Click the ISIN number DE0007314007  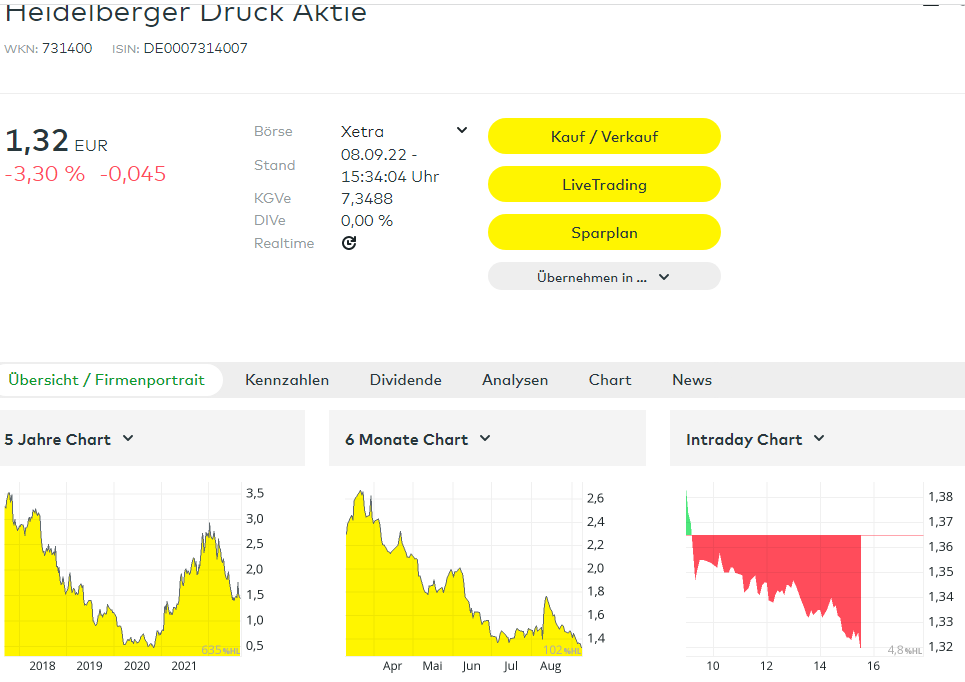[x=195, y=48]
